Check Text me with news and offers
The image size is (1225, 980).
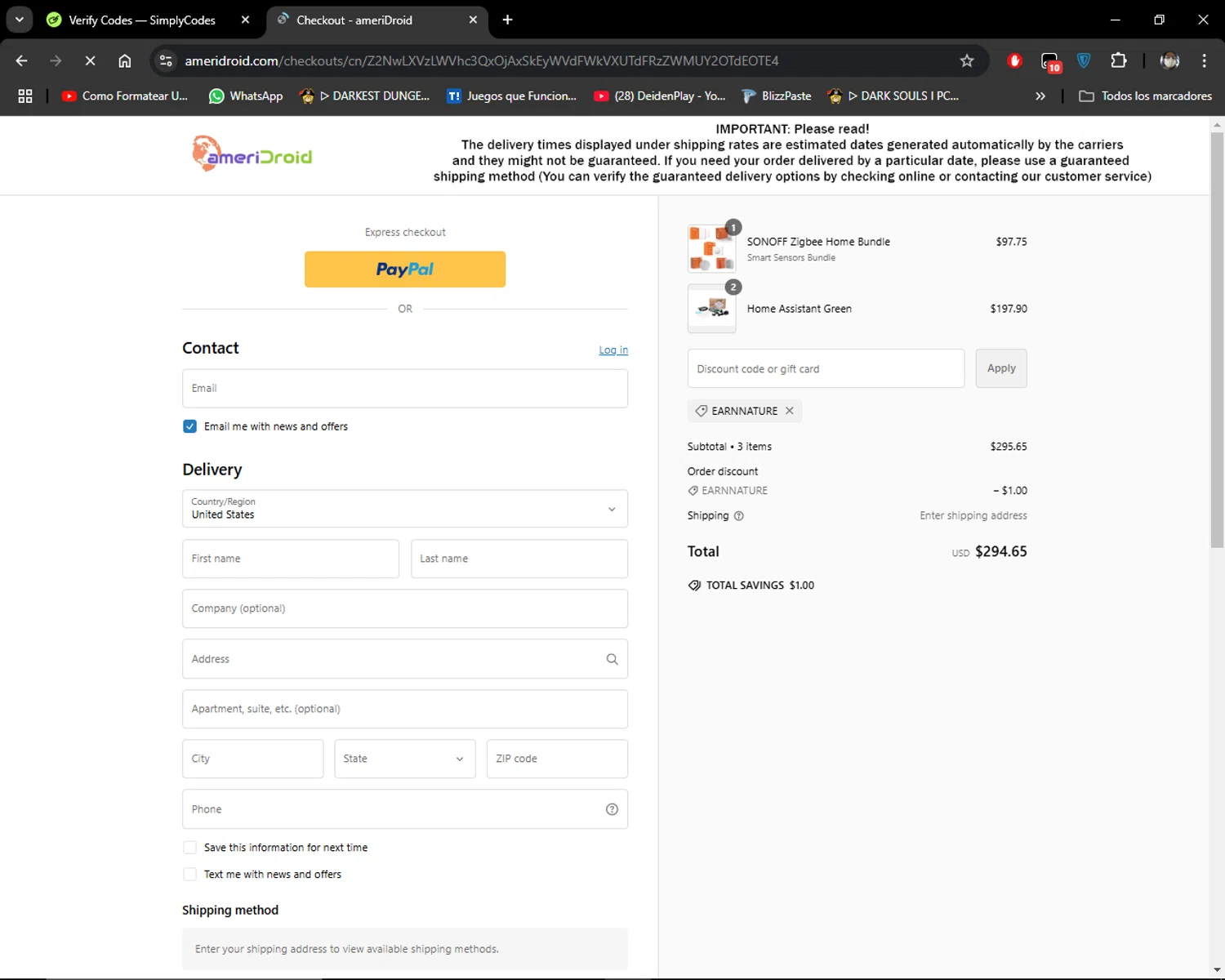click(x=189, y=875)
